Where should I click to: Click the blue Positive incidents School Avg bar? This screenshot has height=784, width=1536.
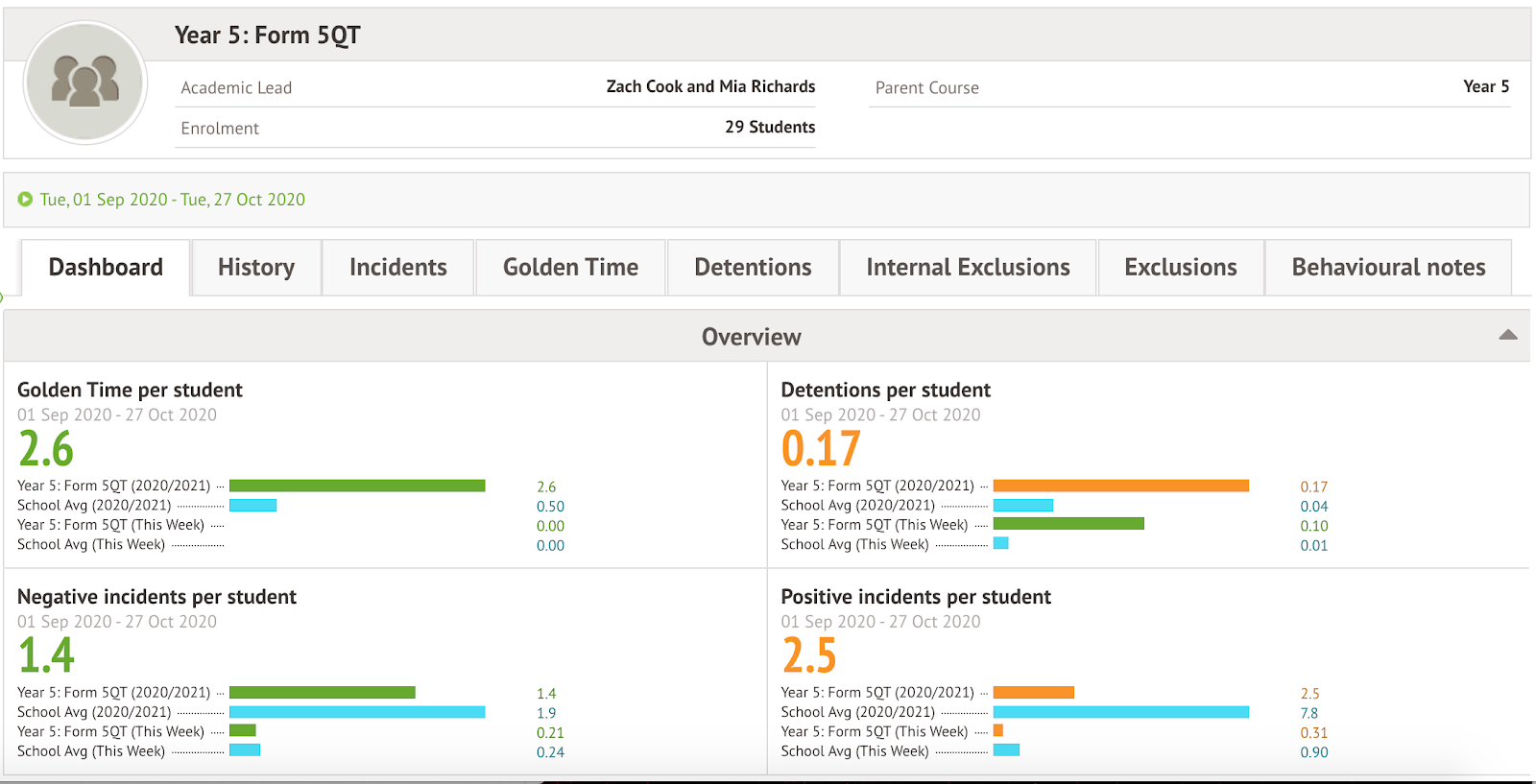click(x=1120, y=712)
